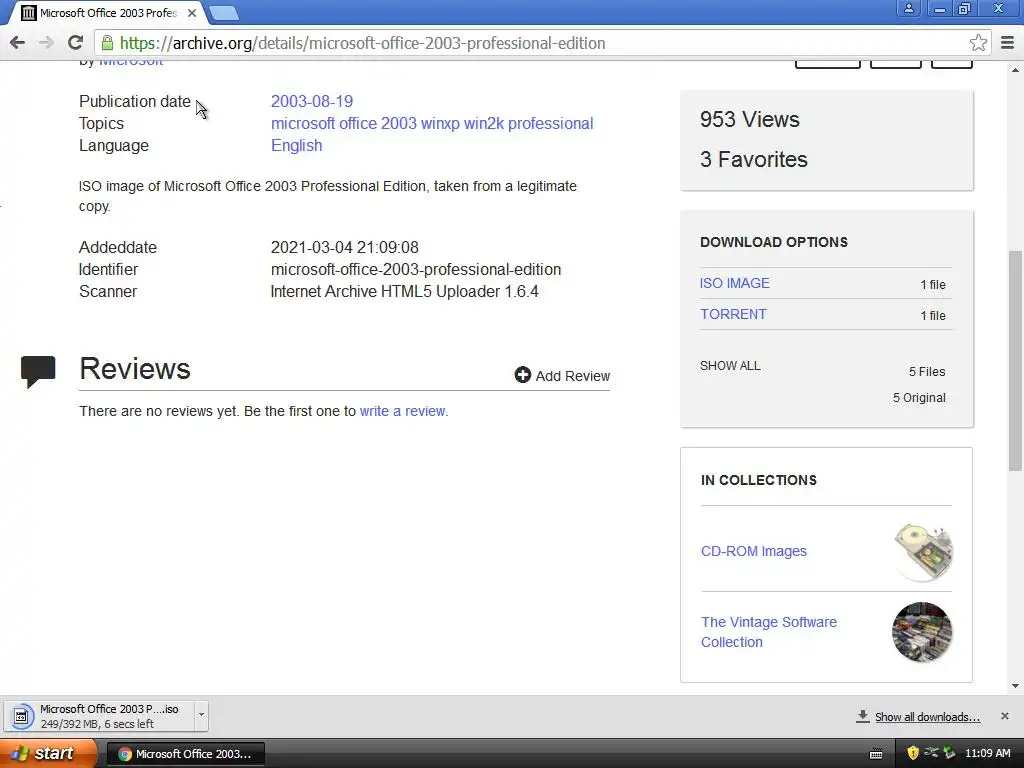Open the microsoft office 2003 winxp win2k professional topics link
This screenshot has width=1024, height=768.
432,123
